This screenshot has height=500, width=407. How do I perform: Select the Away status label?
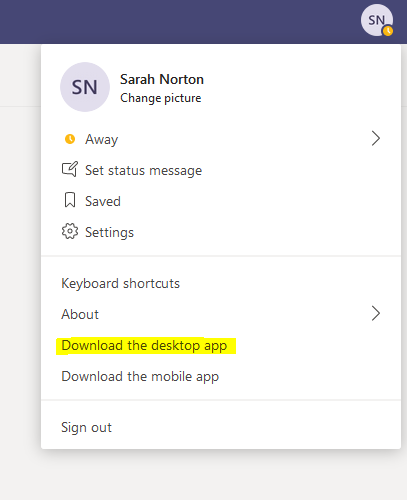coord(102,139)
